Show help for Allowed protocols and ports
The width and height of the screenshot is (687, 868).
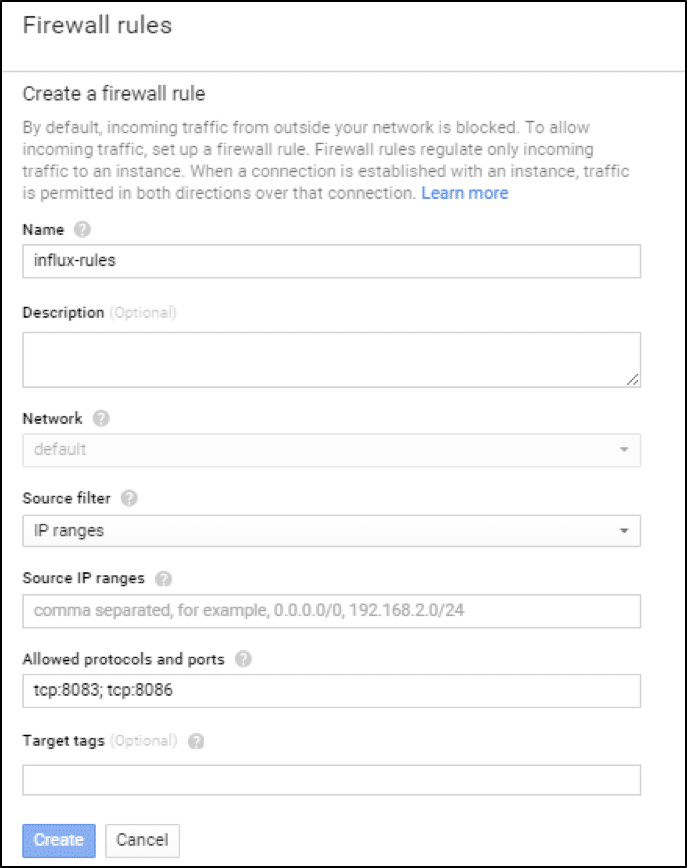coord(244,659)
